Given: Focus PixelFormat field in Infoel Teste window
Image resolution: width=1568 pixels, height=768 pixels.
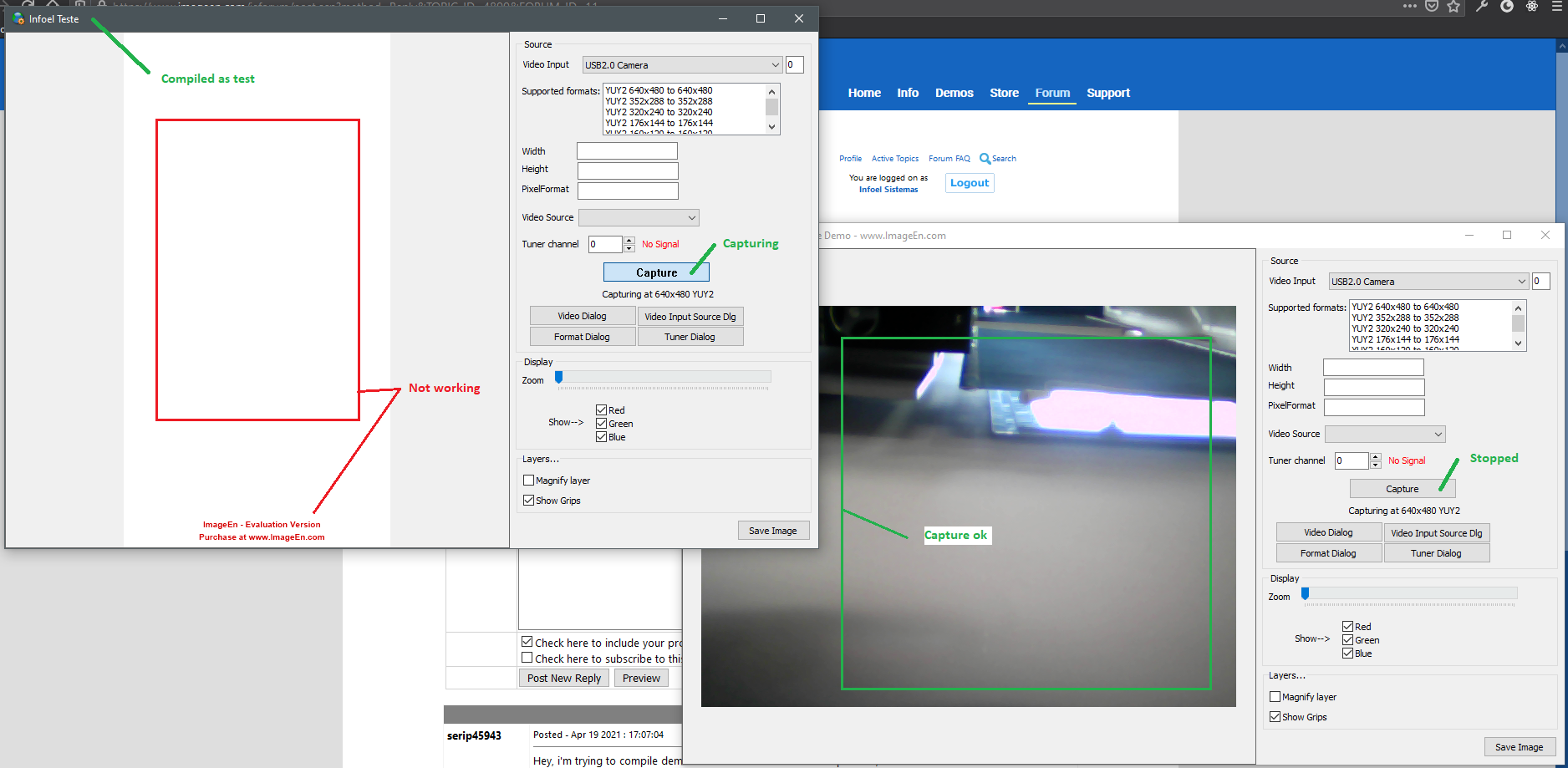Looking at the screenshot, I should [628, 191].
